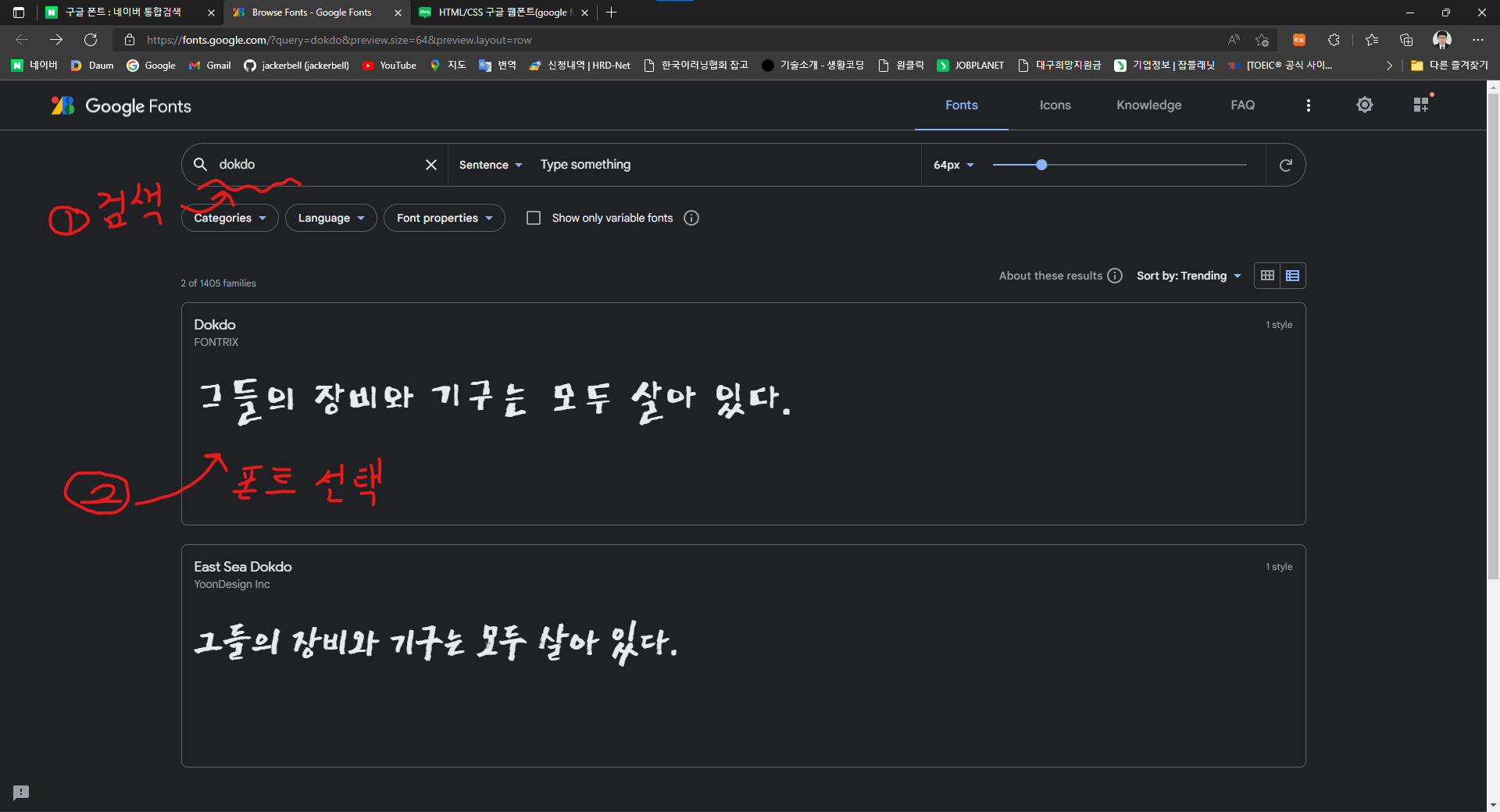Focus the Type something preview field

click(727, 164)
